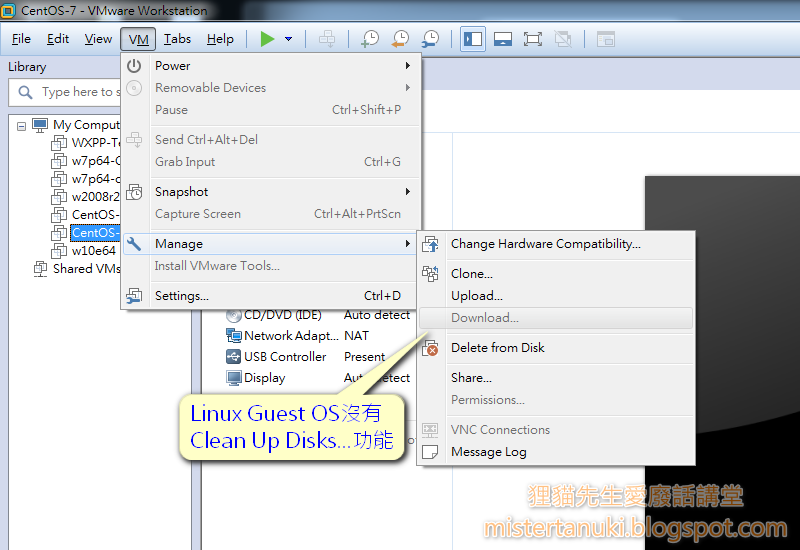
Task: Click Send Ctrl+Alt+Del toolbar icon
Action: tap(327, 39)
